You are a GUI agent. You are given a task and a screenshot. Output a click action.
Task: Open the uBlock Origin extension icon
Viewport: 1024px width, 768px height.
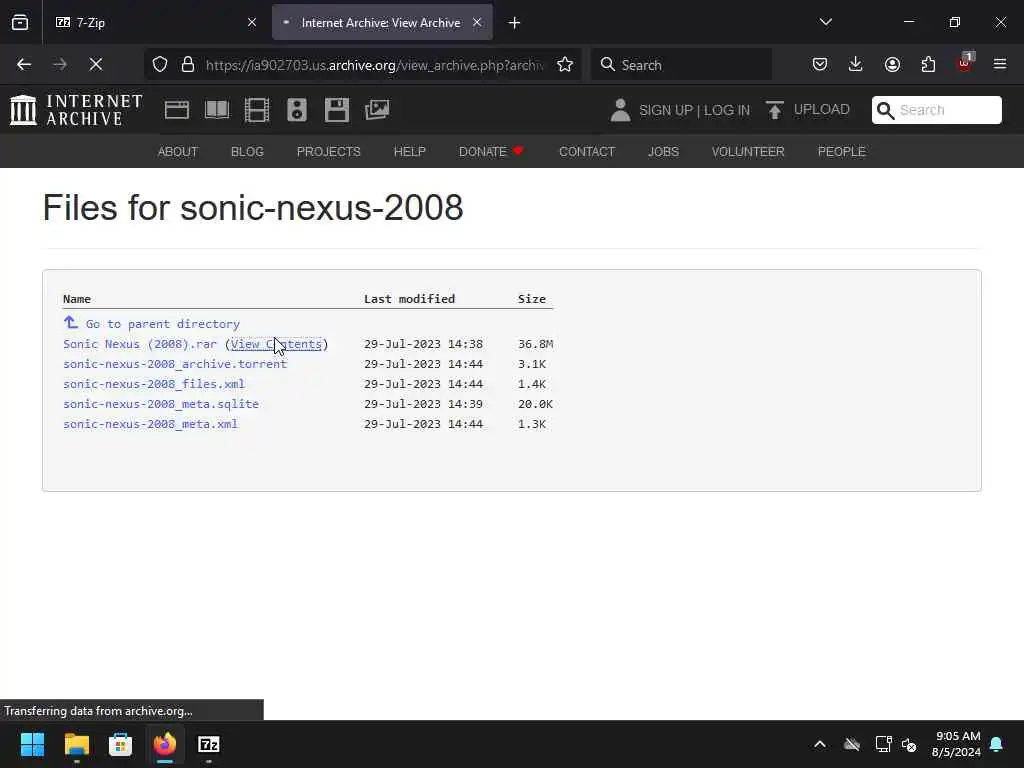click(965, 63)
